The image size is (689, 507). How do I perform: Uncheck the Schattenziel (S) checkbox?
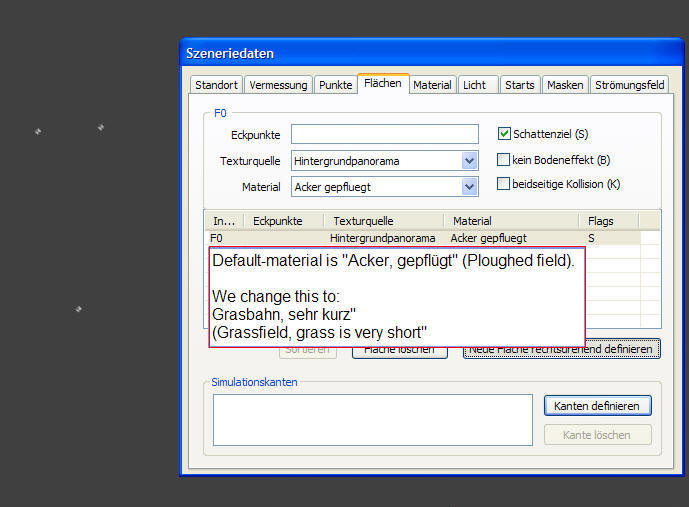(504, 134)
